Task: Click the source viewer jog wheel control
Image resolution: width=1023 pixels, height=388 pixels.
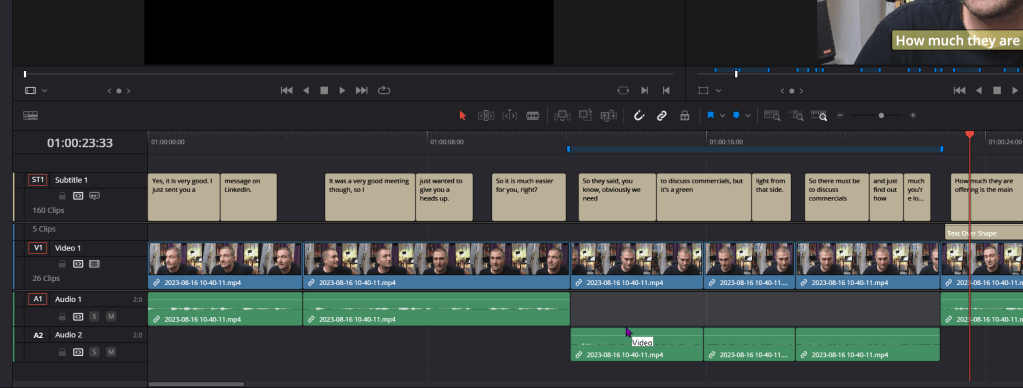Action: click(x=119, y=91)
